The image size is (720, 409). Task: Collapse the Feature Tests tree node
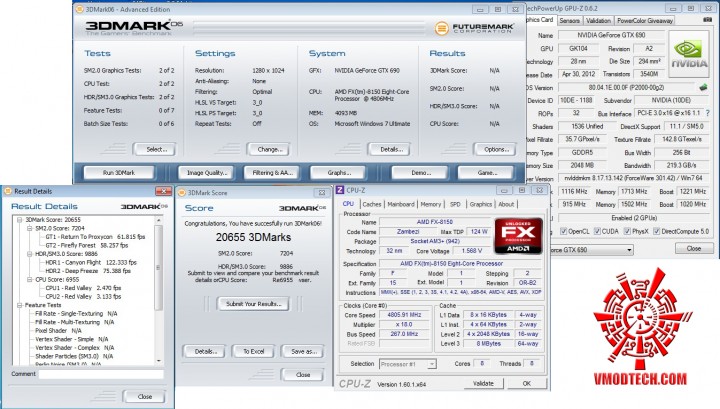(20, 305)
